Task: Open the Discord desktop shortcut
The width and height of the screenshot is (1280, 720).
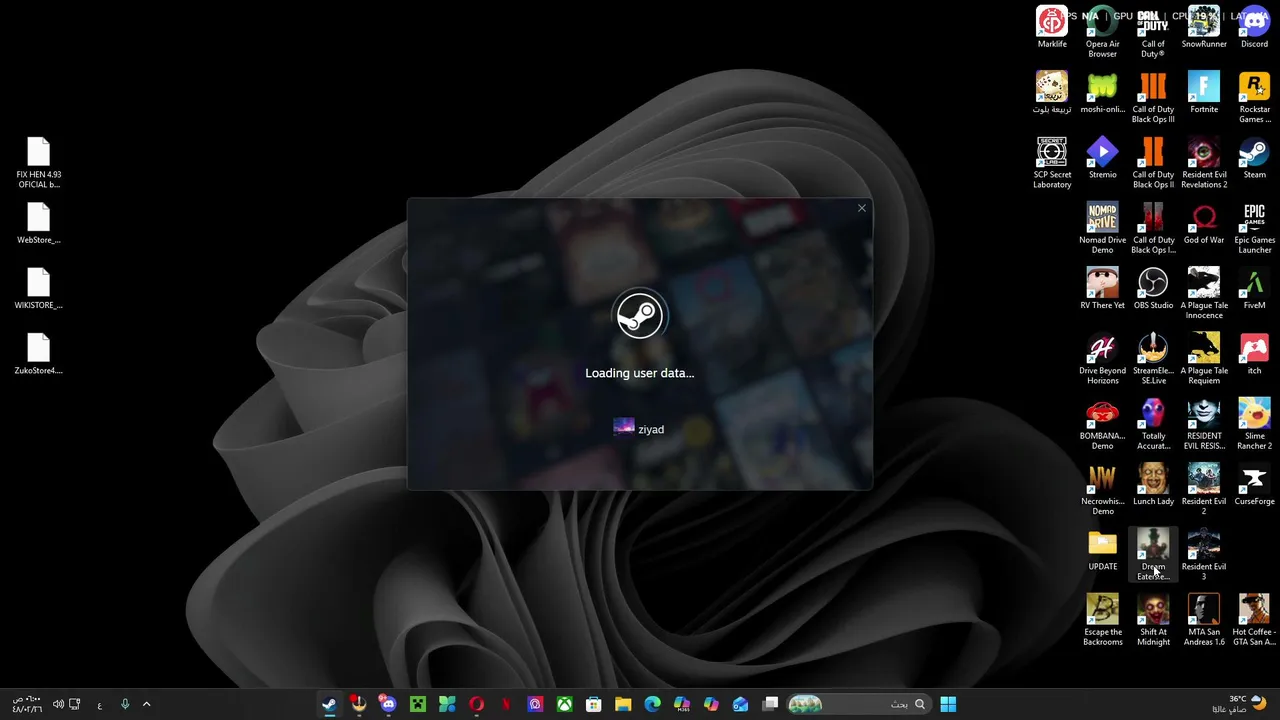Action: point(1254,27)
